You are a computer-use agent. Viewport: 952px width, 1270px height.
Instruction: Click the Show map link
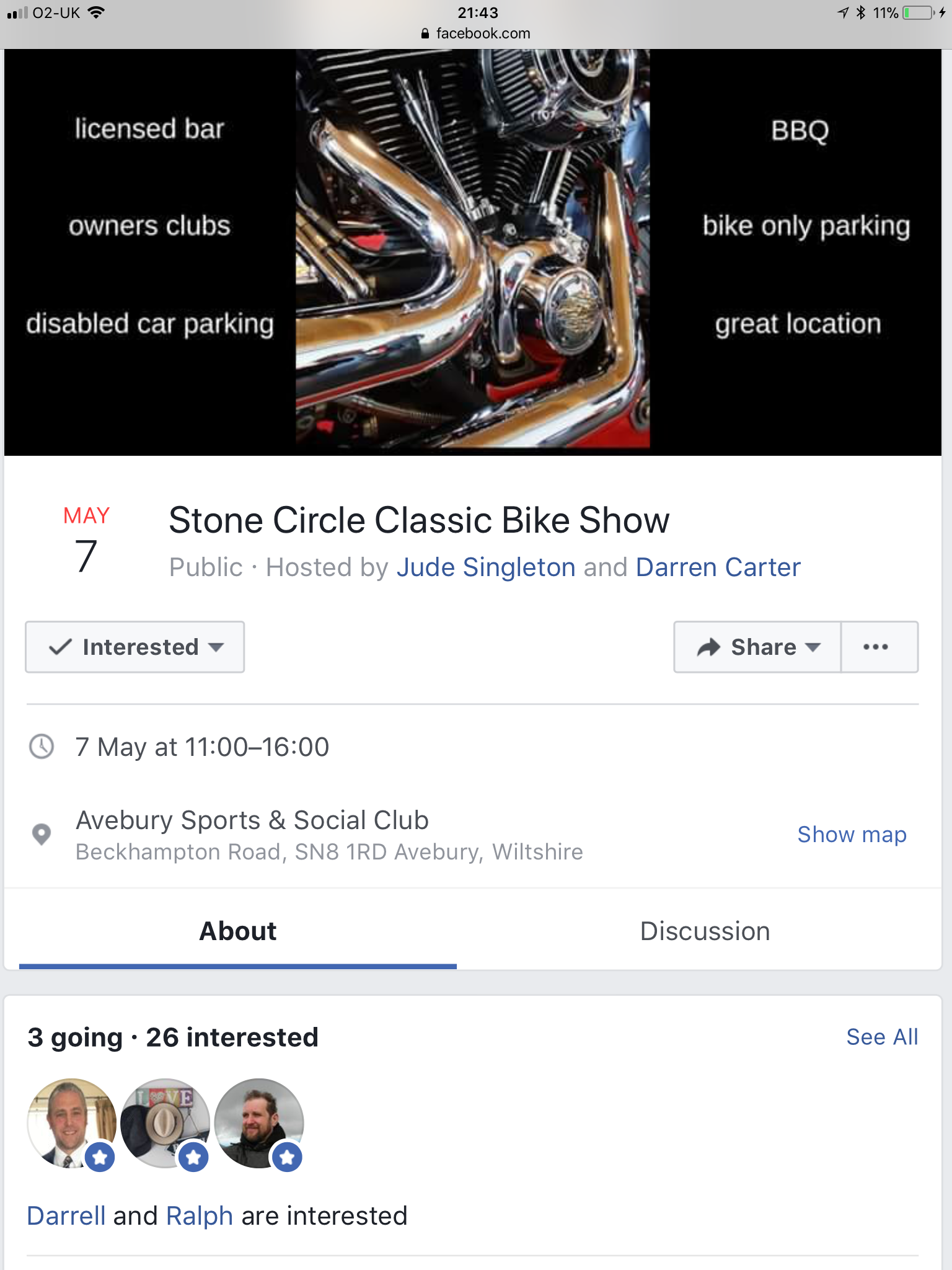click(x=852, y=835)
